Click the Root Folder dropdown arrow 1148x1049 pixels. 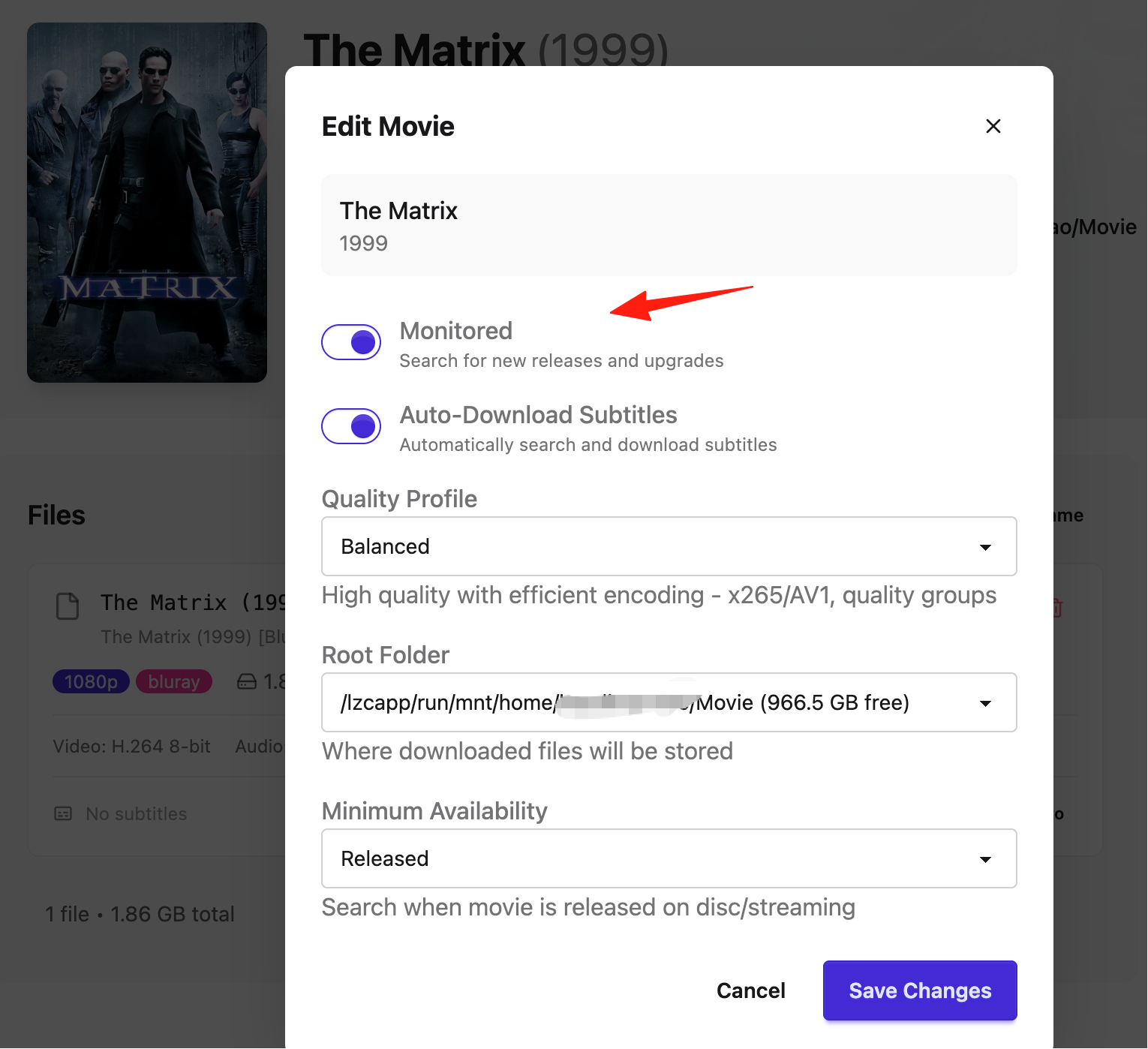click(x=985, y=703)
